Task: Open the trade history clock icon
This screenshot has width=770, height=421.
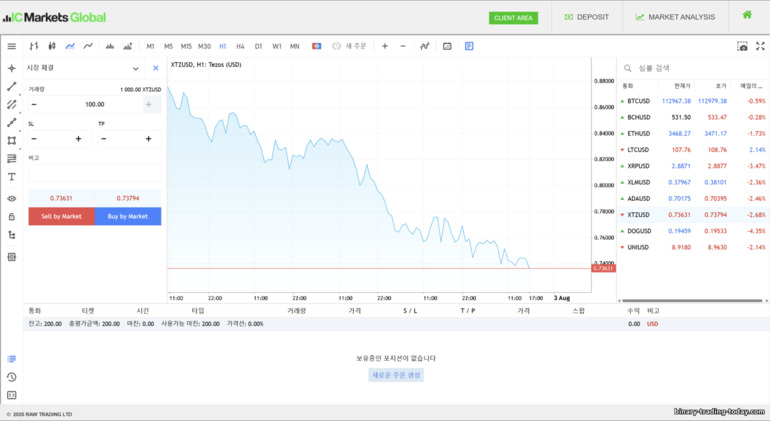Action: tap(12, 377)
